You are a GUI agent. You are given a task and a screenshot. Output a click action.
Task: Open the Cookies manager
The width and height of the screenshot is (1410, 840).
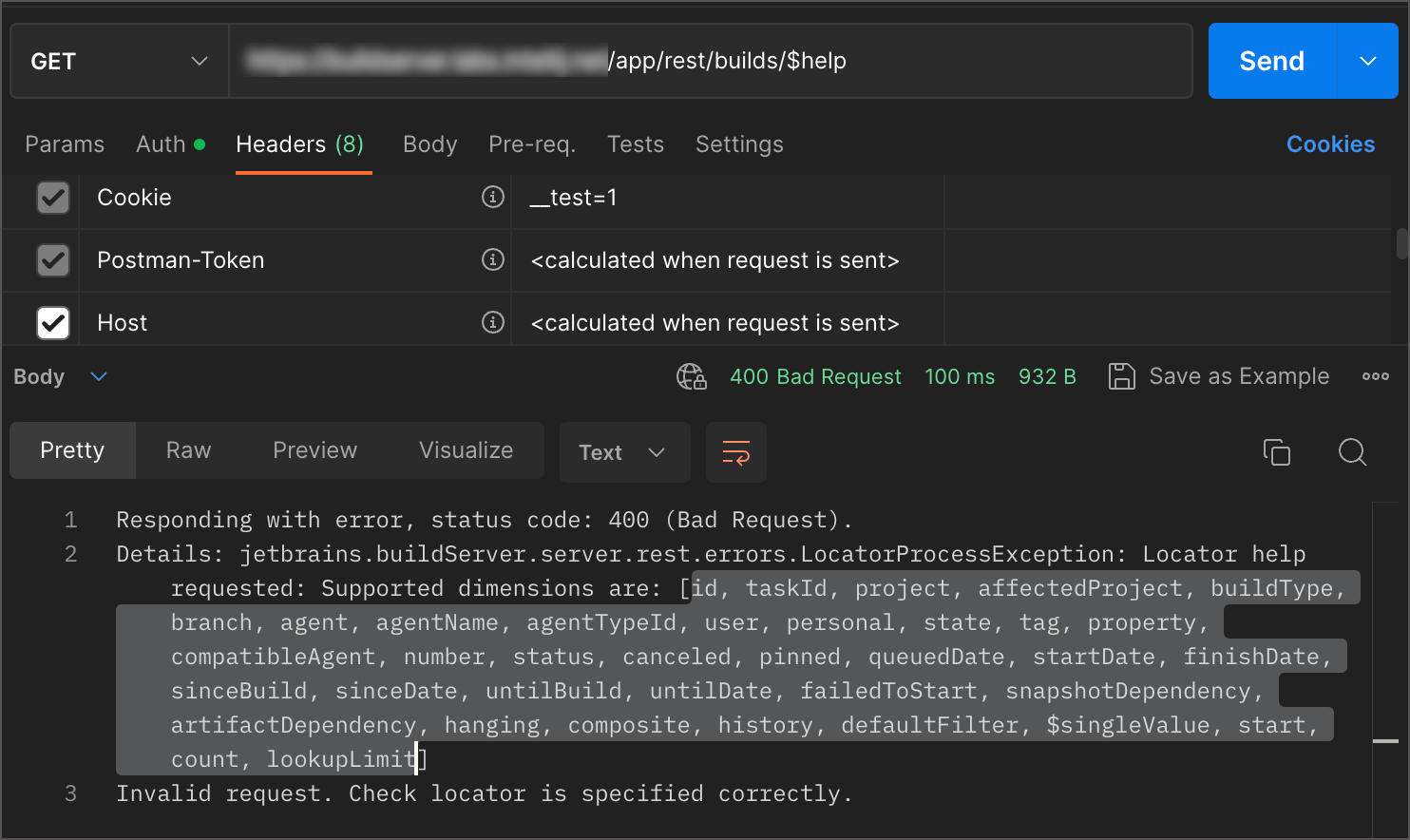click(1330, 144)
